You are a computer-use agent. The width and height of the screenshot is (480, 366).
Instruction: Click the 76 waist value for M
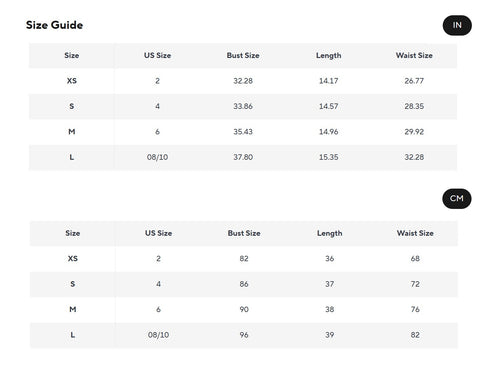pyautogui.click(x=415, y=310)
